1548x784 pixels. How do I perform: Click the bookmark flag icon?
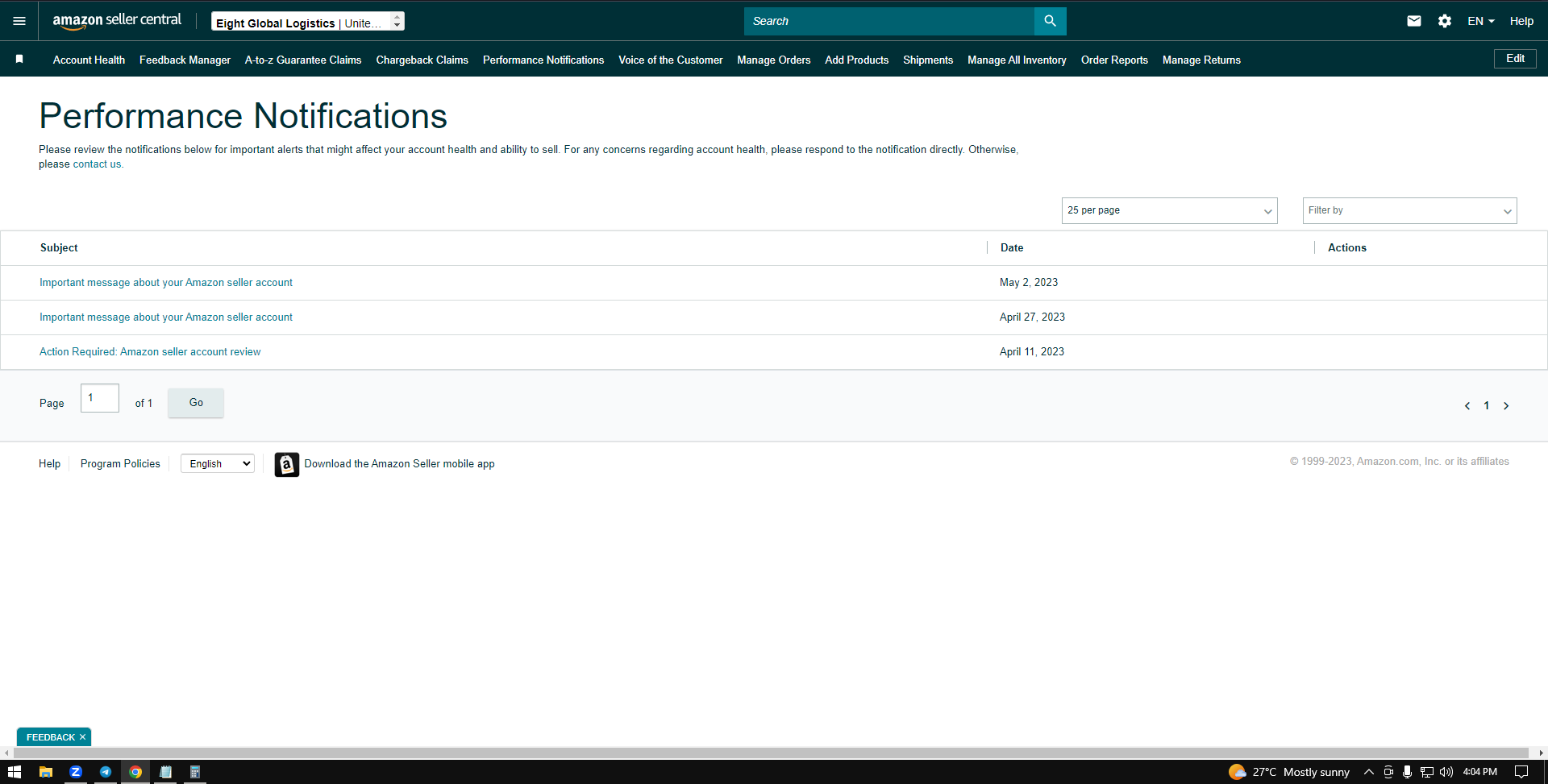click(x=19, y=59)
